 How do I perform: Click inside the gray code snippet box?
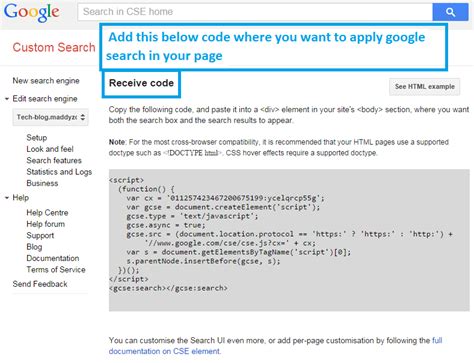[x=289, y=240]
